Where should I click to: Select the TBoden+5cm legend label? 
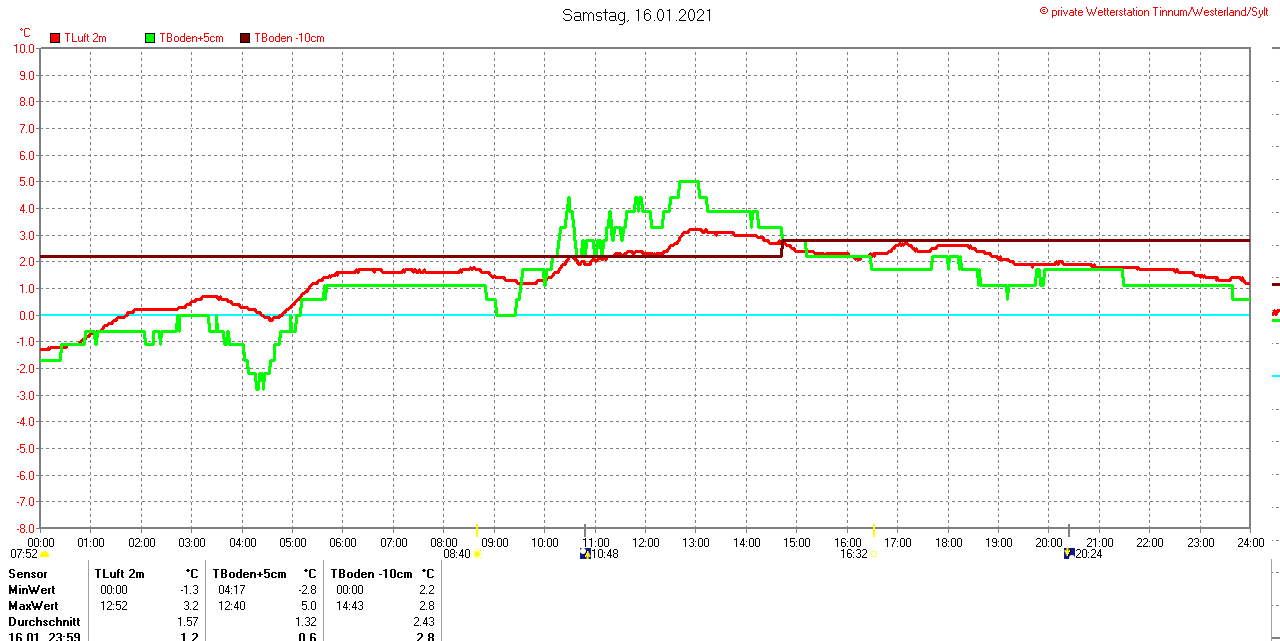click(191, 38)
